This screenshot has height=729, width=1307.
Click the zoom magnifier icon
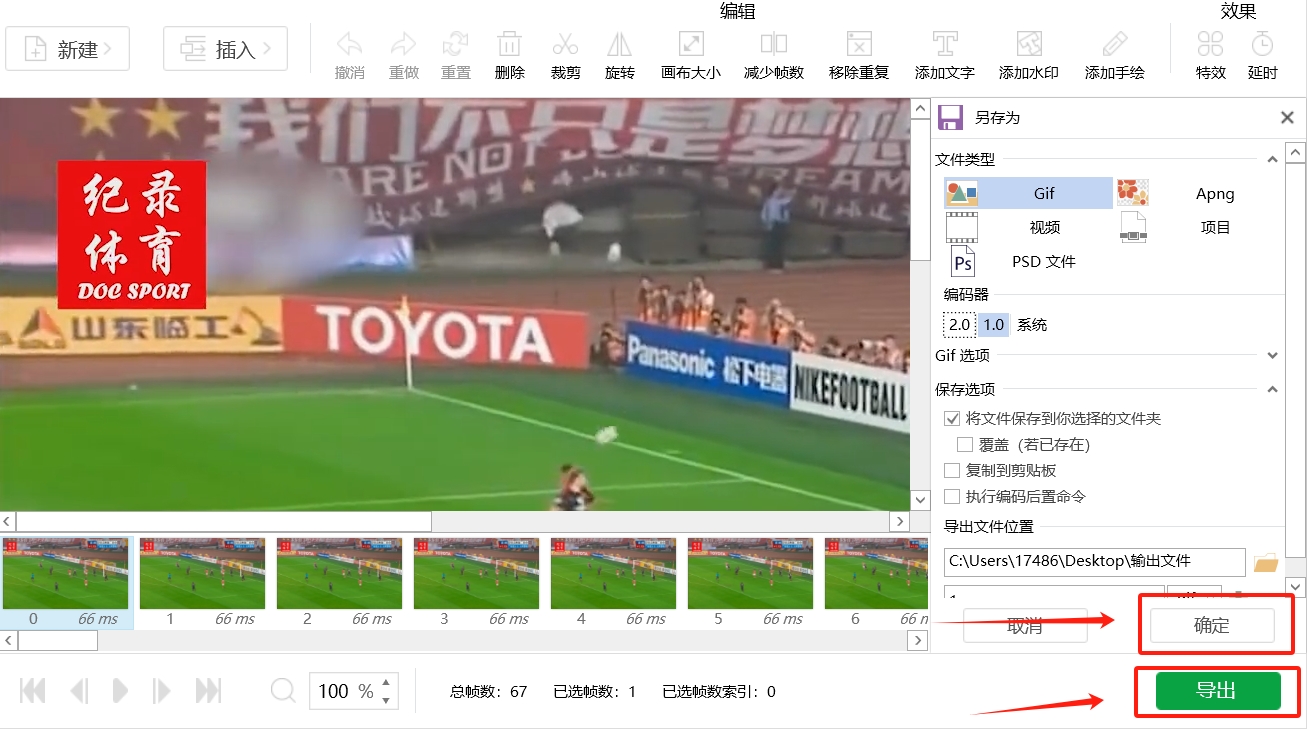tap(283, 690)
